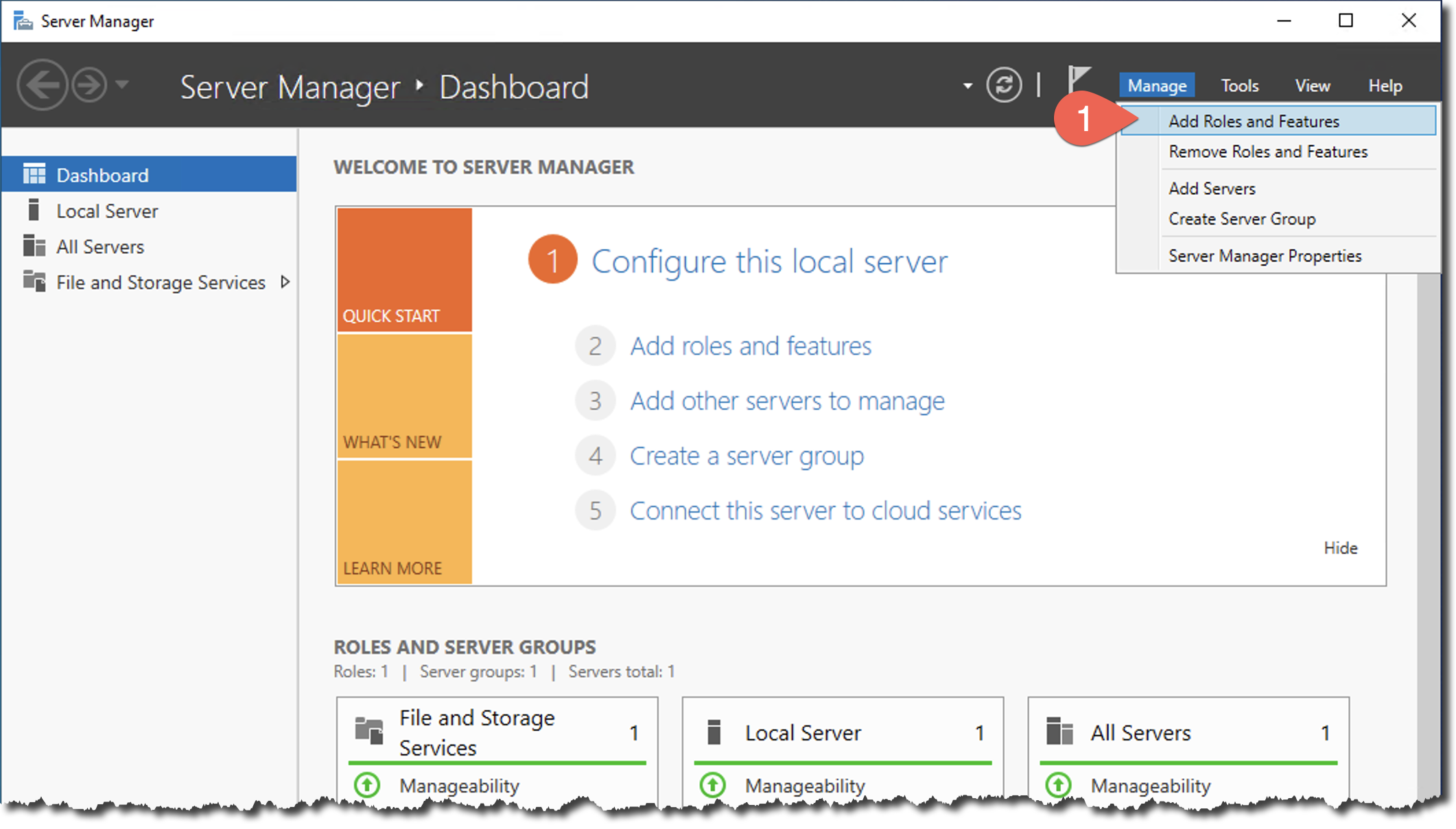
Task: Open Local Server tile title
Action: (803, 733)
